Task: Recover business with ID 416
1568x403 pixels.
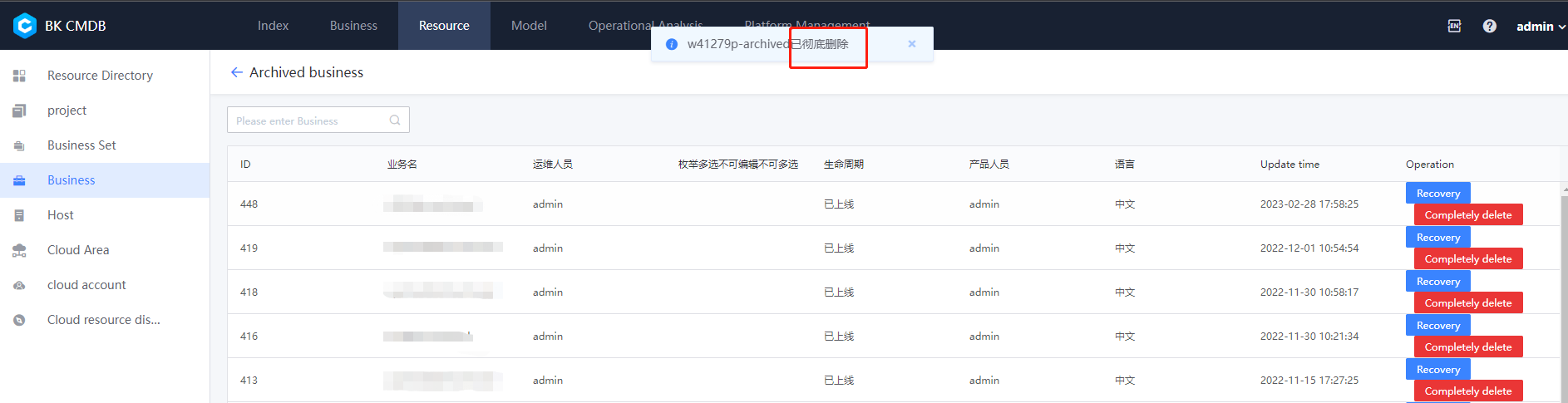Action: pyautogui.click(x=1438, y=325)
